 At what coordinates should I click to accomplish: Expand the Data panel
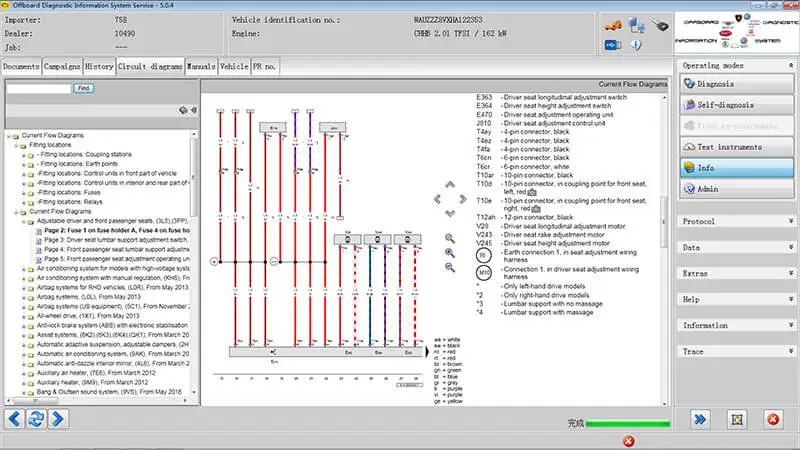coord(791,247)
